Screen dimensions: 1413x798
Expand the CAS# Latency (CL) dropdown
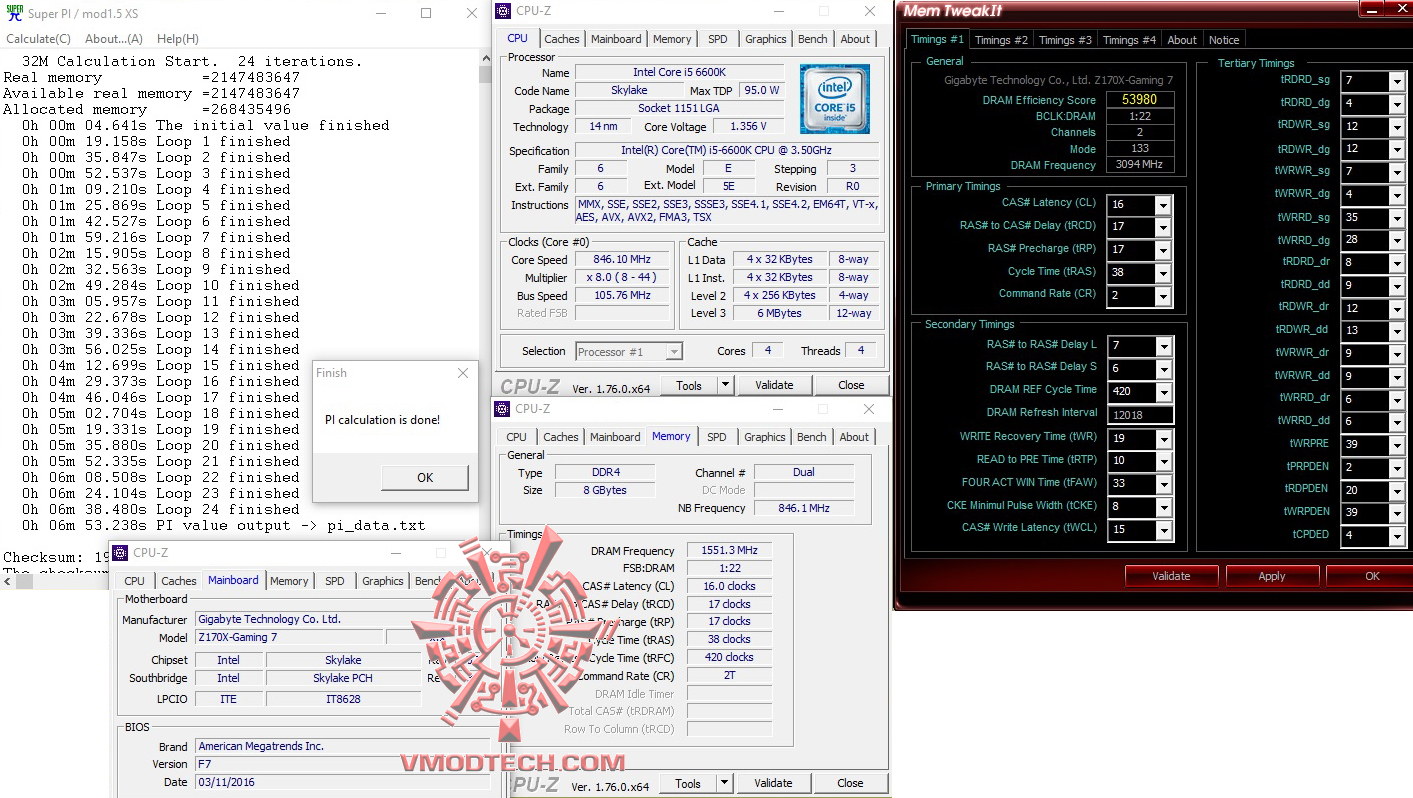coord(1163,205)
